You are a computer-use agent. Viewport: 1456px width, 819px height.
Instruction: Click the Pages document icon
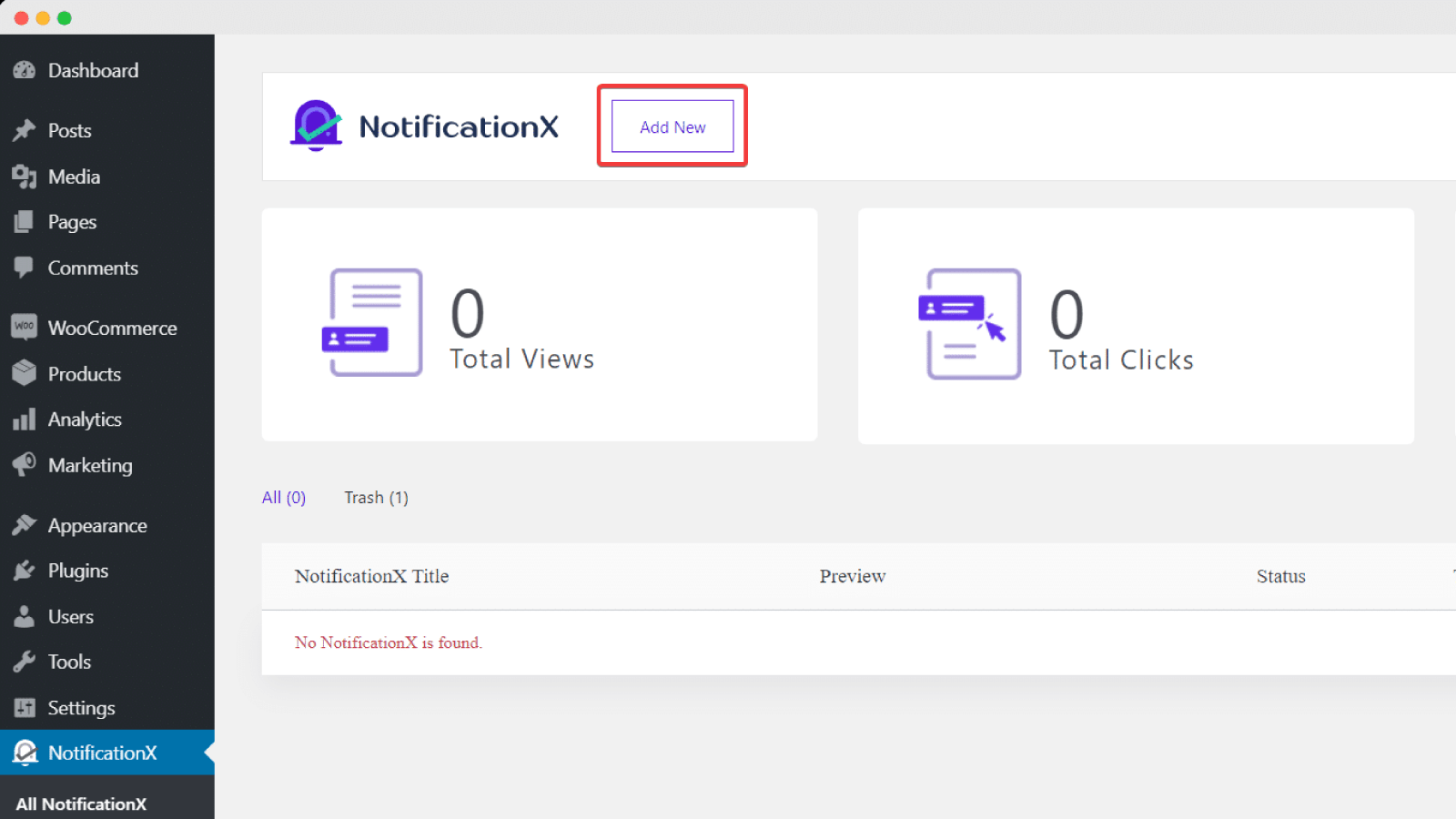[x=25, y=222]
